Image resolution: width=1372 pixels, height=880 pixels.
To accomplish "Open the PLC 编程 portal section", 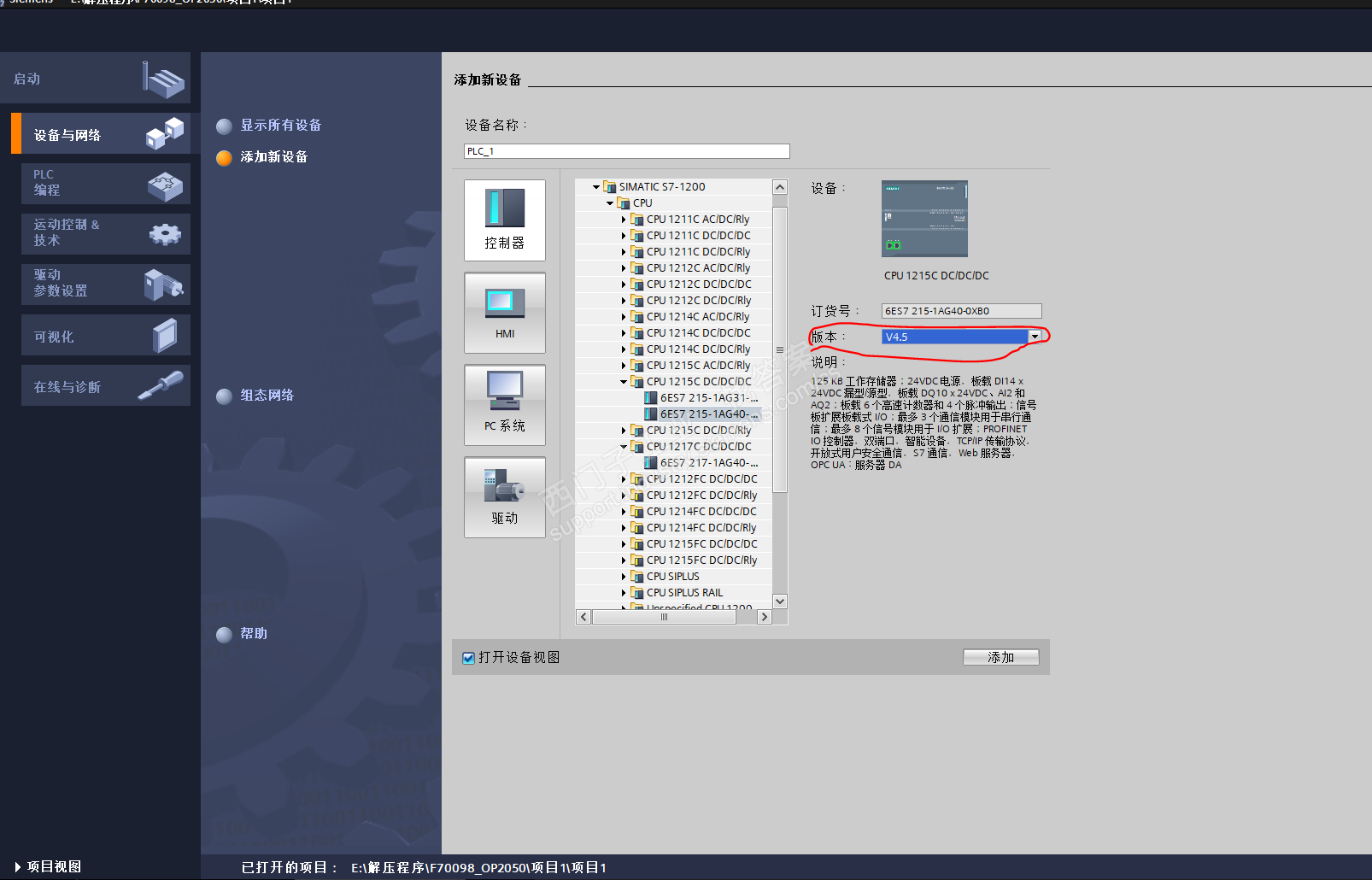I will coord(106,184).
